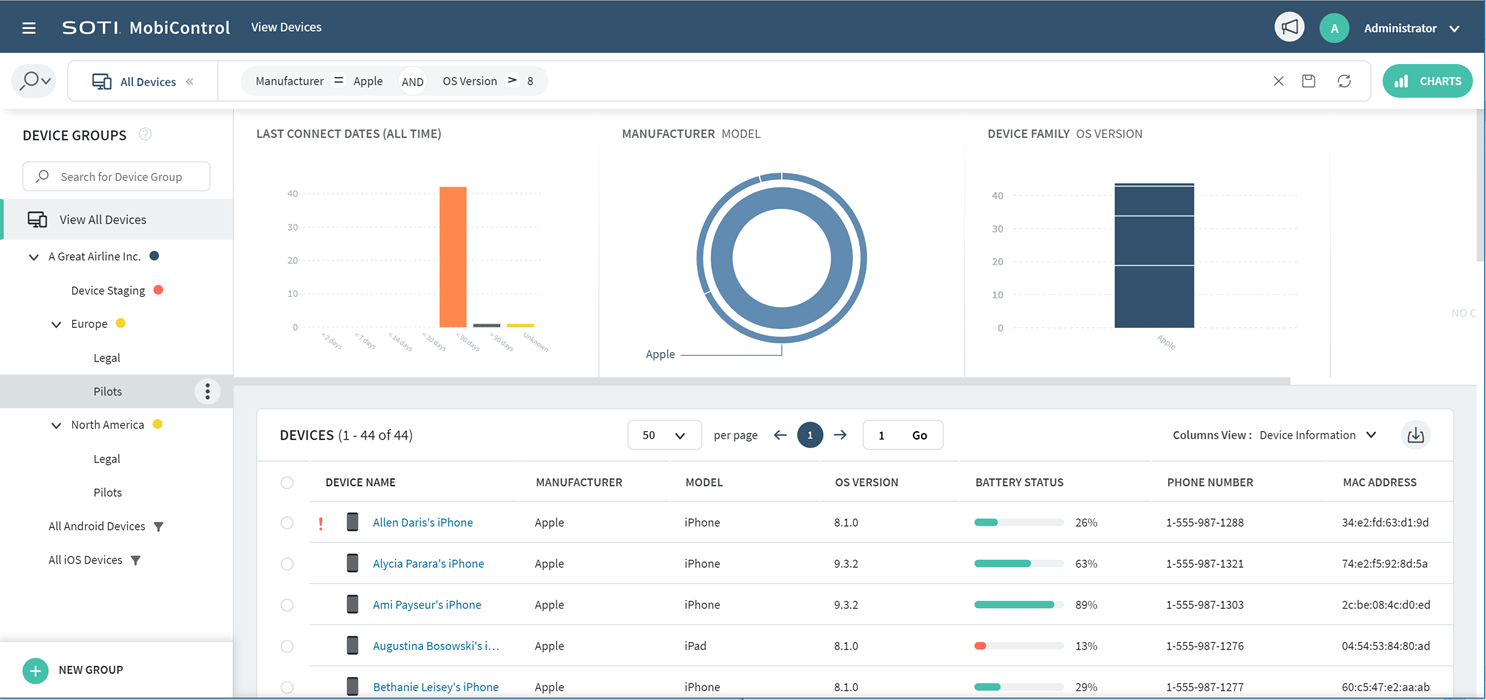Export the device list via download icon
1486x700 pixels.
coord(1415,435)
